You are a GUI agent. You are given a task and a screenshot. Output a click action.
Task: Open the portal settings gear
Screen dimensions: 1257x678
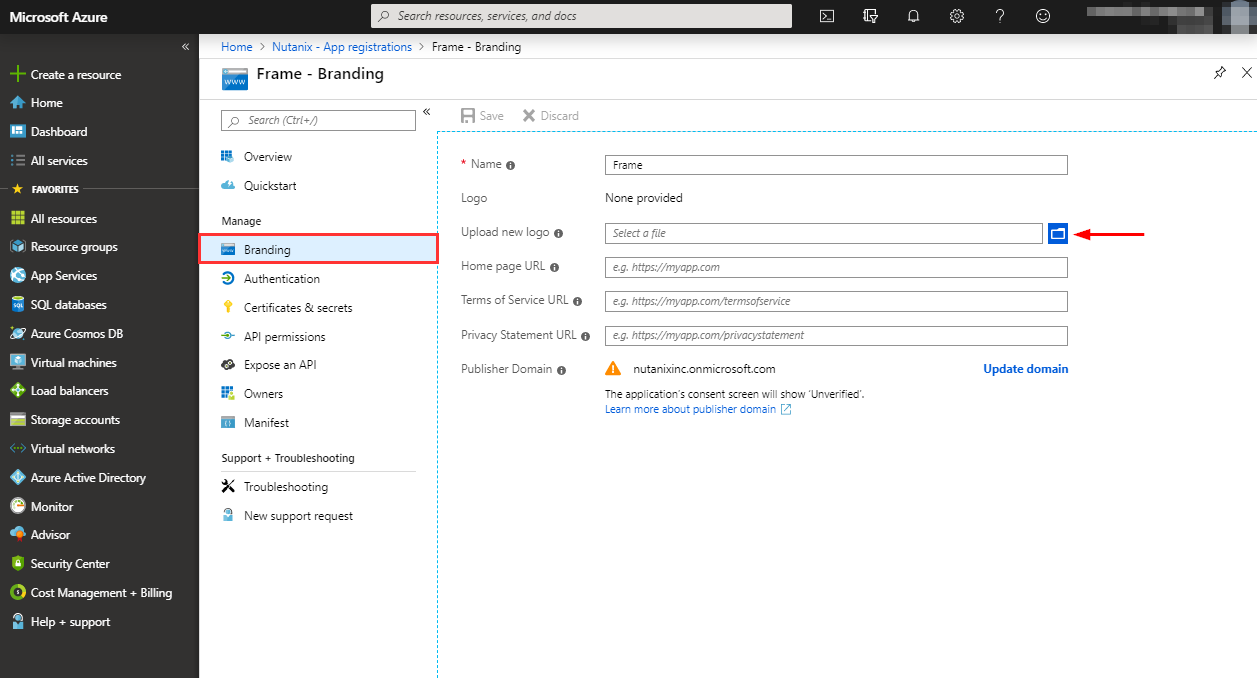point(956,16)
